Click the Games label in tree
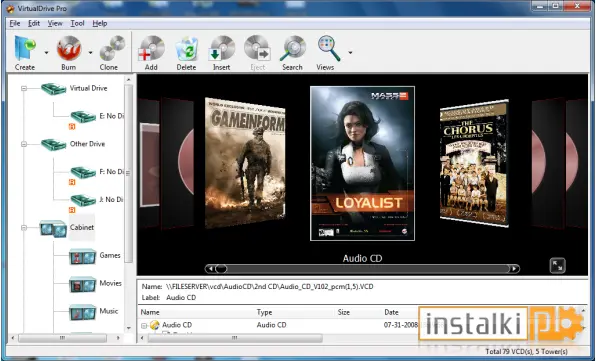 coord(110,255)
